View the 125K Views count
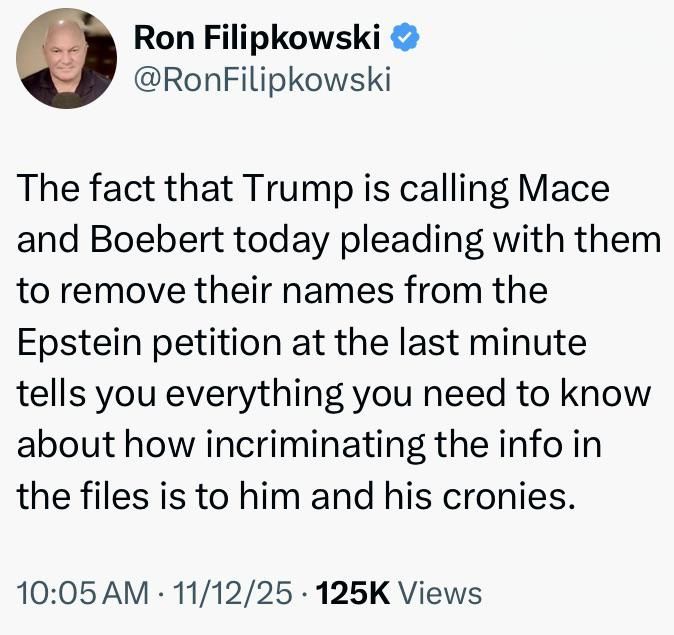 (398, 593)
